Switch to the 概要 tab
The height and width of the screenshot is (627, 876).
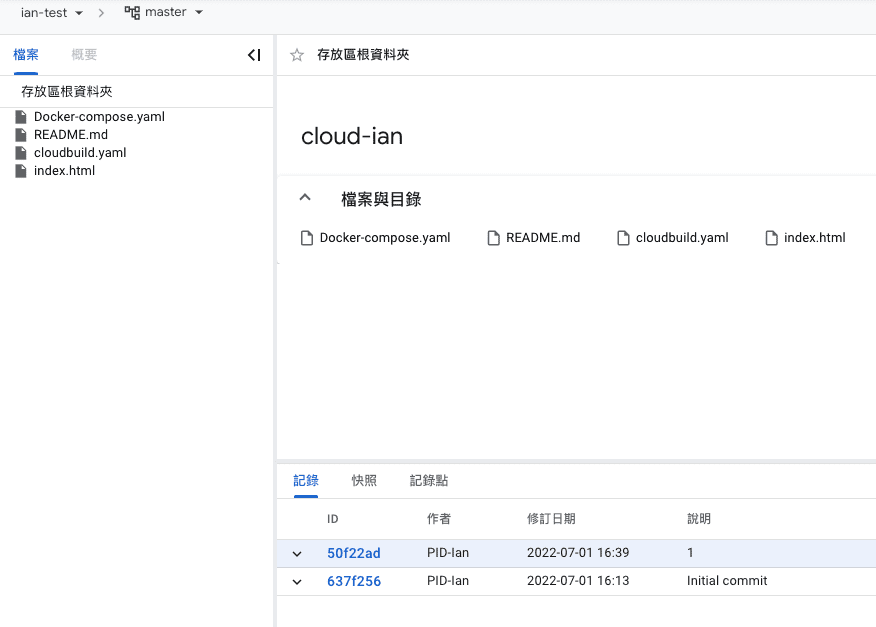[x=84, y=55]
